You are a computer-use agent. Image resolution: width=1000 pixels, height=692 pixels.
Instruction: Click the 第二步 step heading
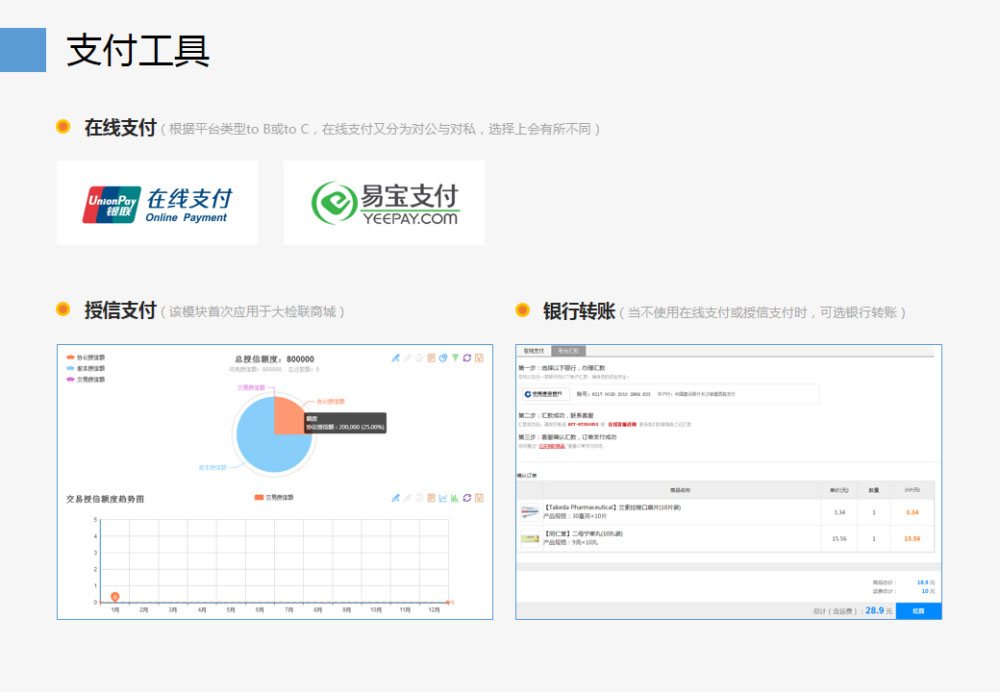[x=555, y=416]
